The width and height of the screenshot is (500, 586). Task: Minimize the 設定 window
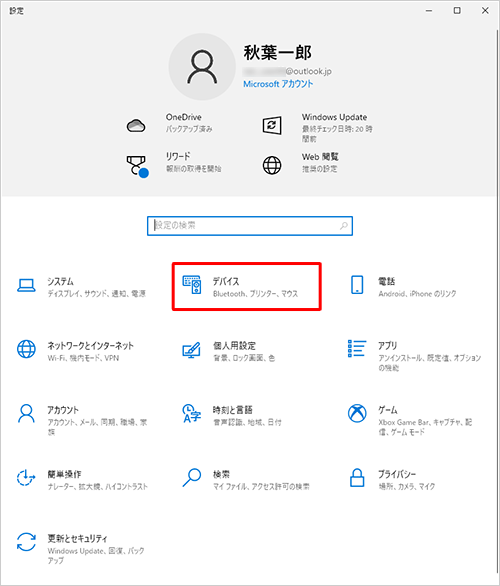(x=429, y=11)
